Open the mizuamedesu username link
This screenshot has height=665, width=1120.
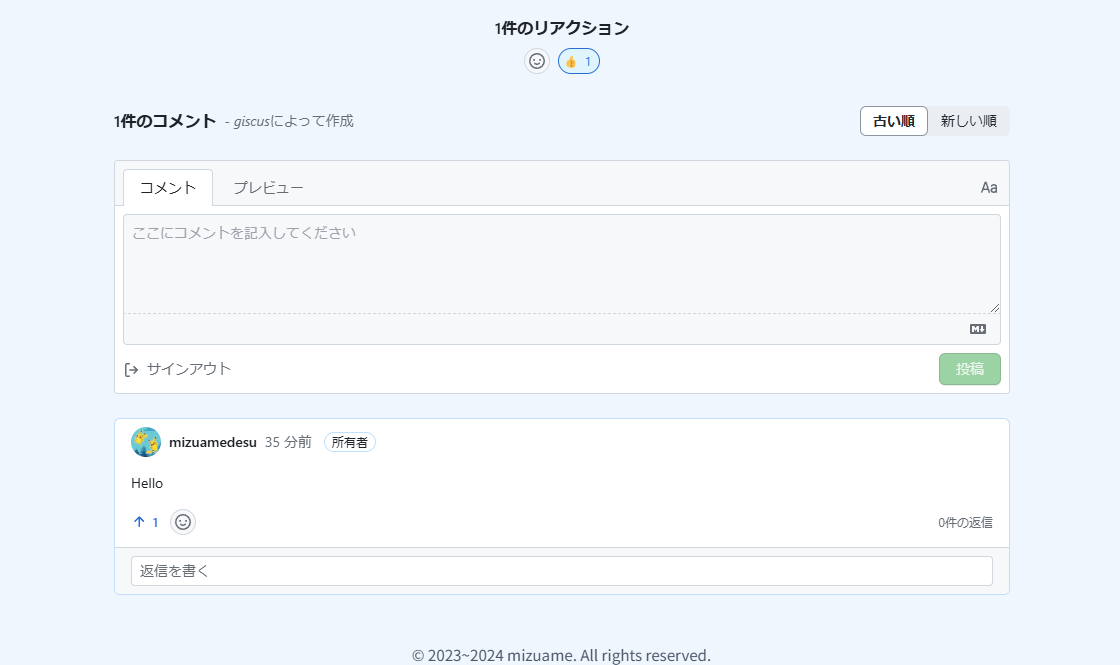(x=213, y=442)
